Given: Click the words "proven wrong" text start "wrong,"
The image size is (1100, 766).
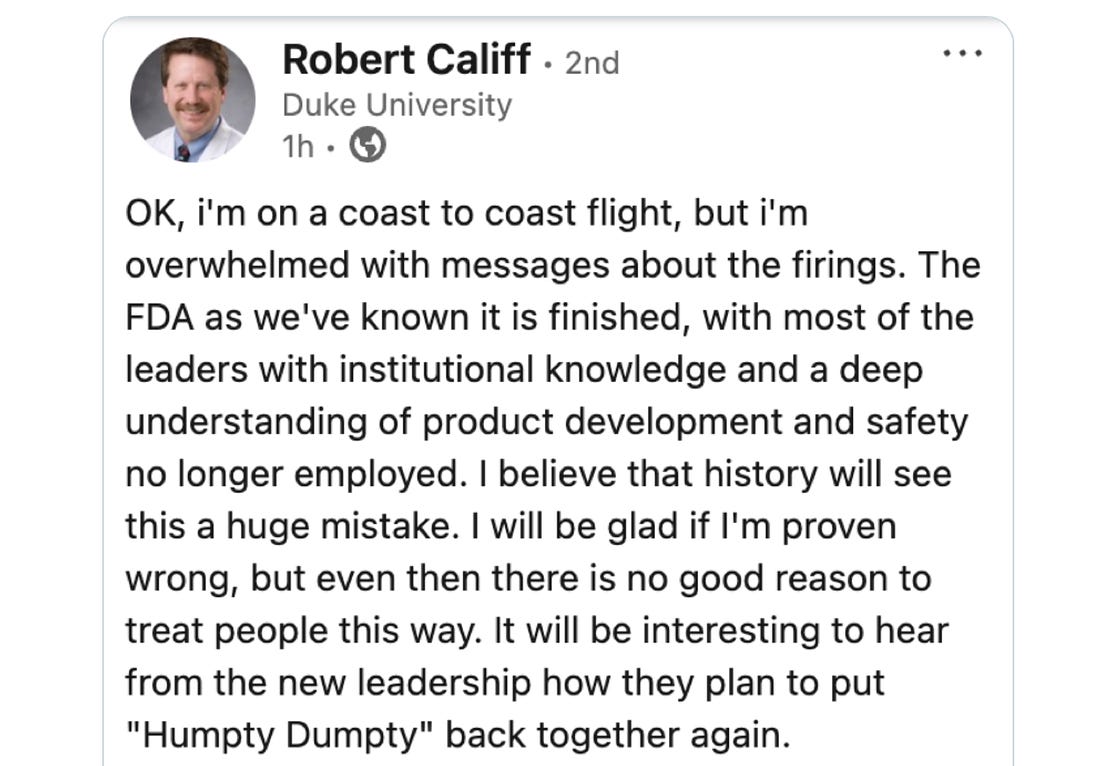Looking at the screenshot, I should coord(178,579).
